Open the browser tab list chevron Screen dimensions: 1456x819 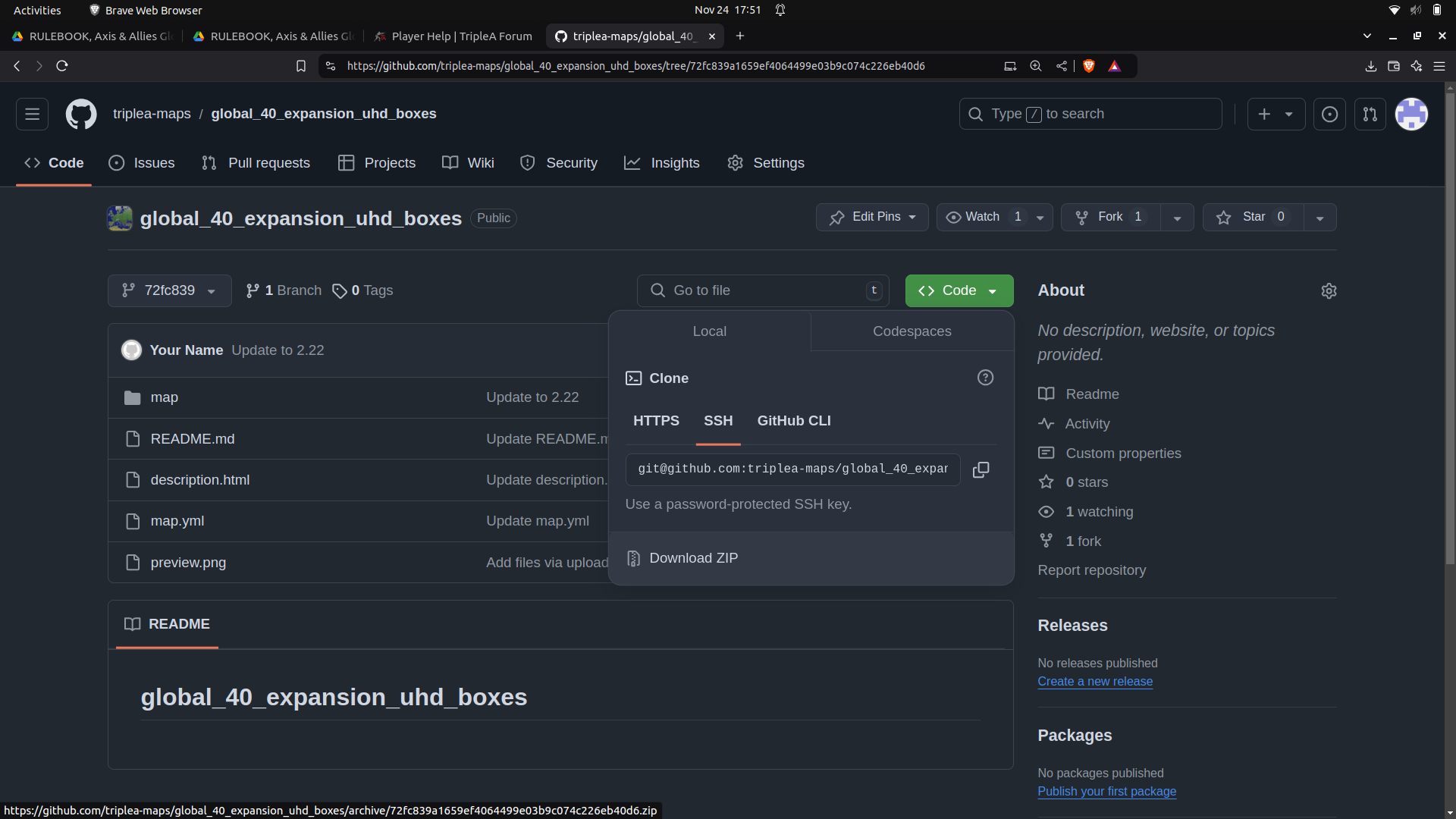click(1367, 36)
